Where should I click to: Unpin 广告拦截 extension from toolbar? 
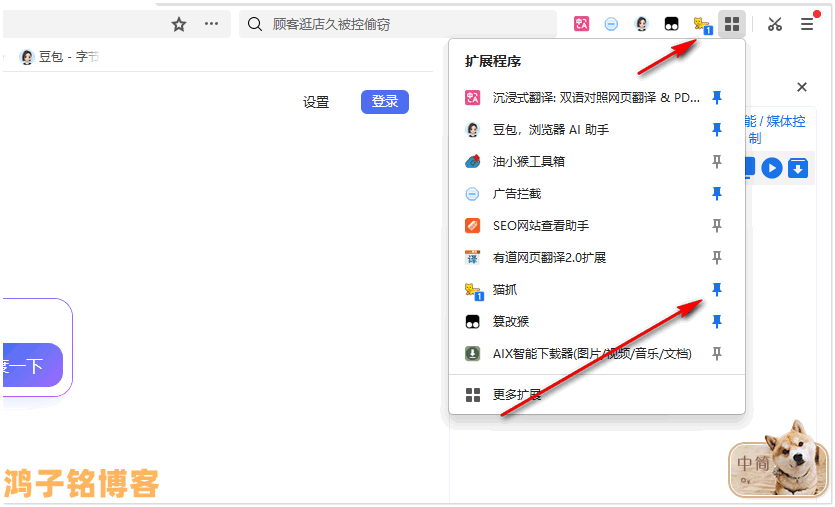(716, 193)
